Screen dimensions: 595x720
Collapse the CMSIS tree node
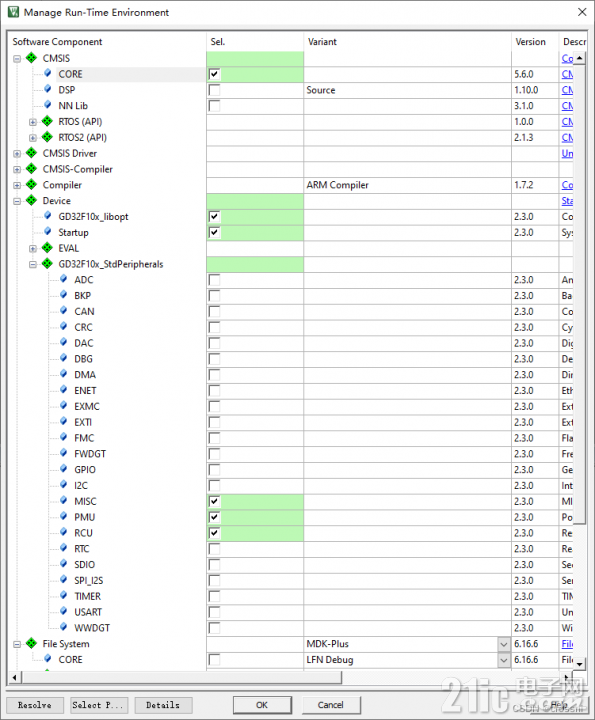[17, 59]
